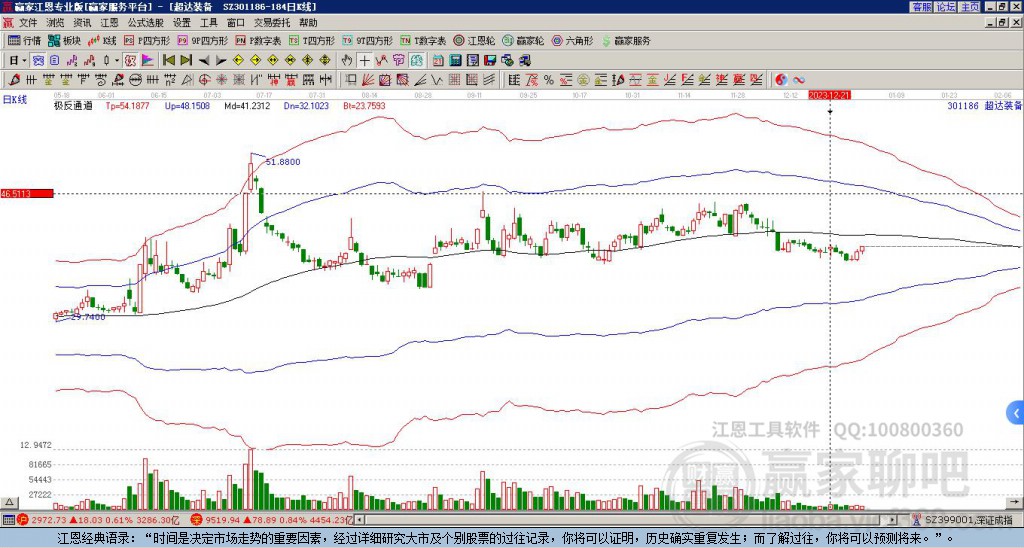Image resolution: width=1024 pixels, height=548 pixels.
Task: Move chart left with black arrow
Action: [x=204, y=61]
